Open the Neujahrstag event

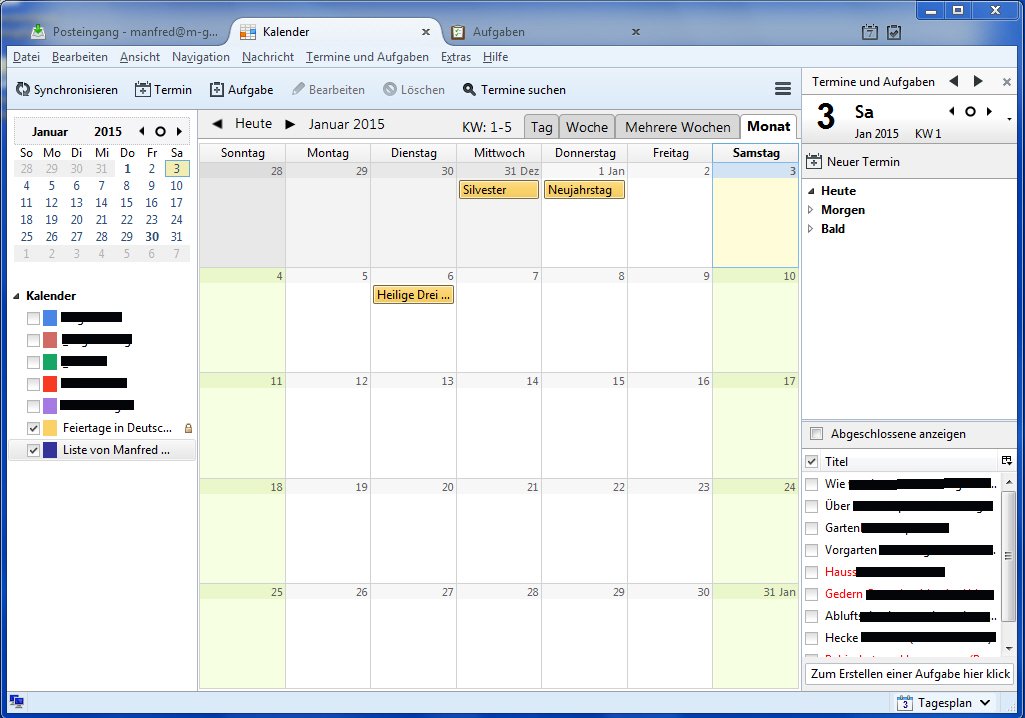584,190
